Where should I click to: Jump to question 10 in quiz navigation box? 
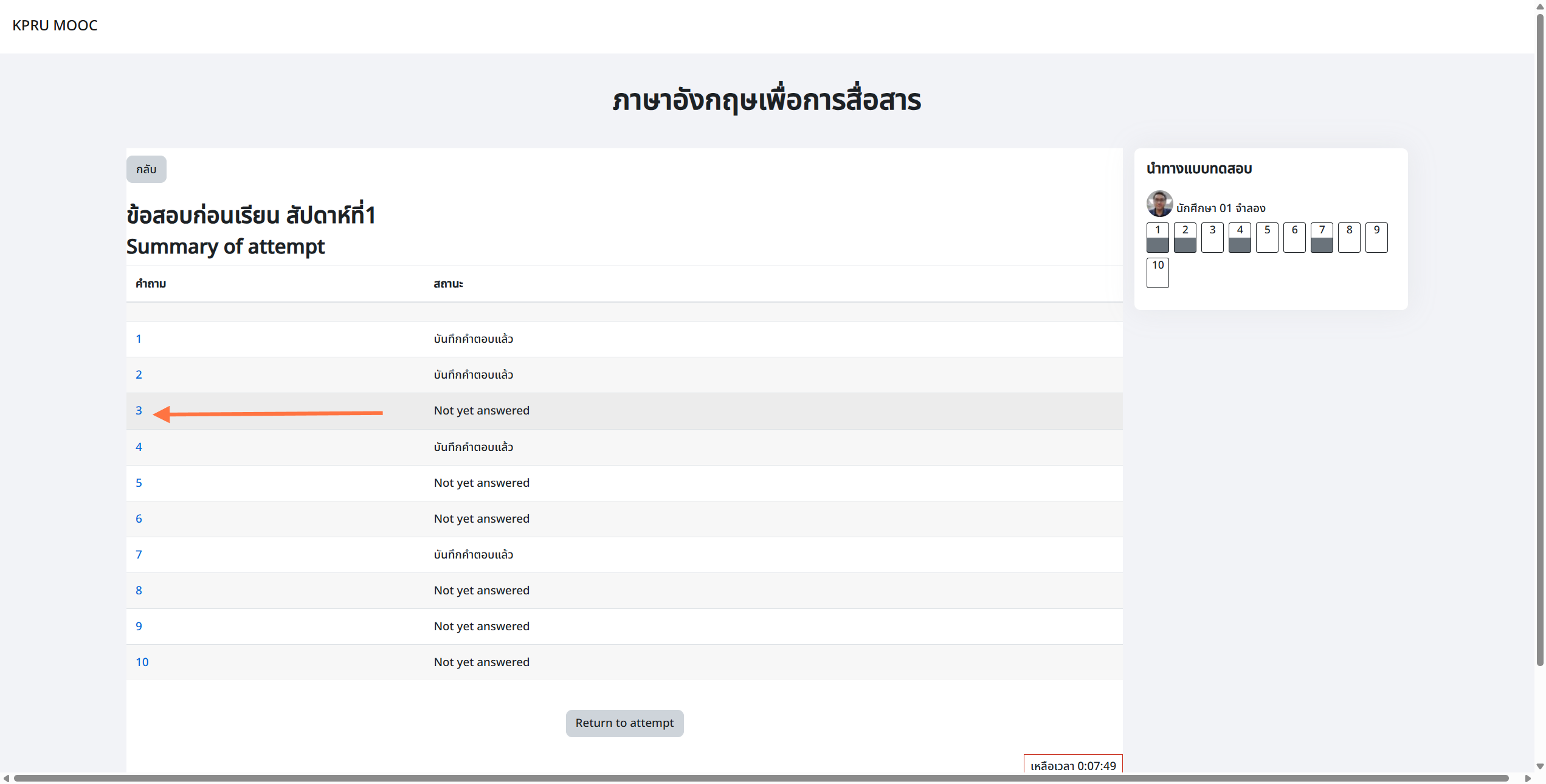(x=1158, y=273)
